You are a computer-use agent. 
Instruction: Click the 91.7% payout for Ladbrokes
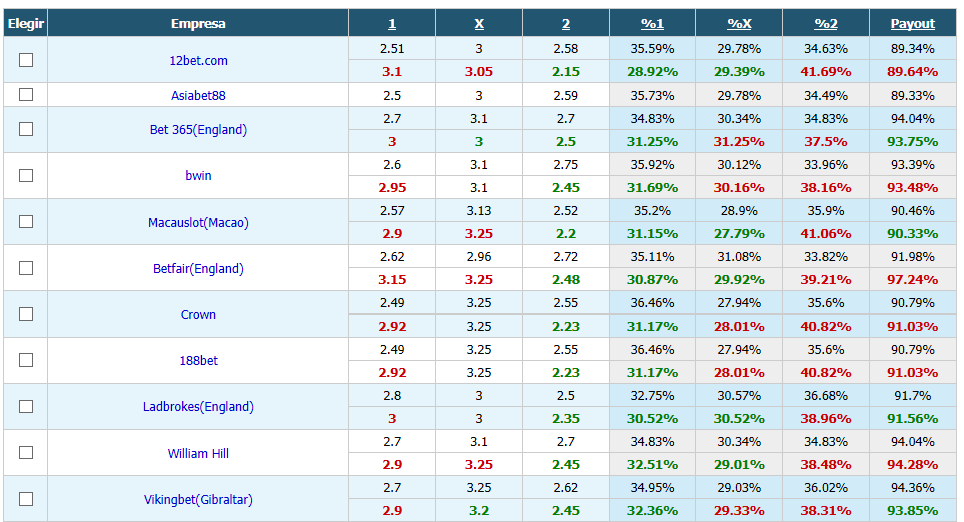pyautogui.click(x=912, y=395)
